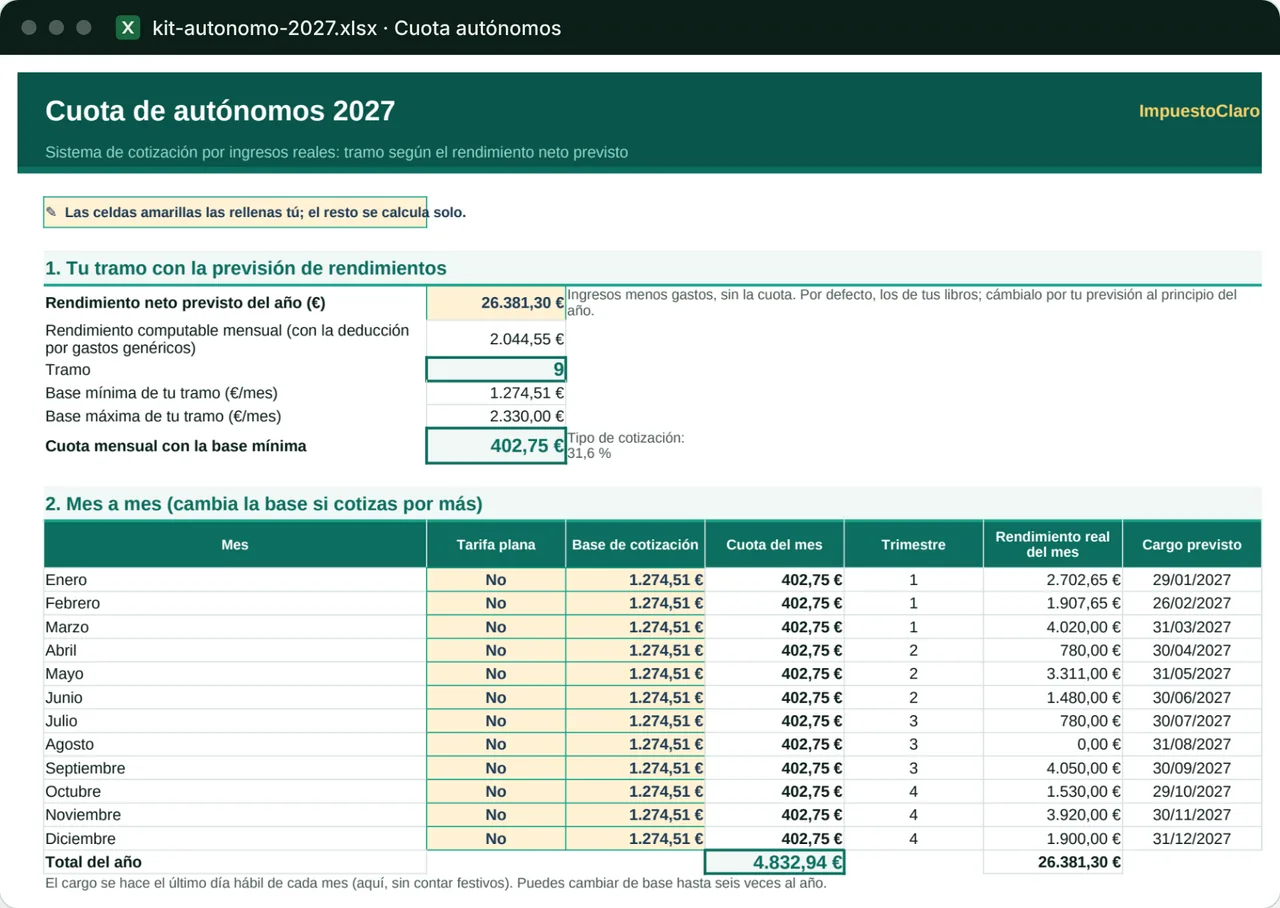Select Tarifa plana cell for Julio
Viewport: 1280px width, 908px height.
(496, 721)
